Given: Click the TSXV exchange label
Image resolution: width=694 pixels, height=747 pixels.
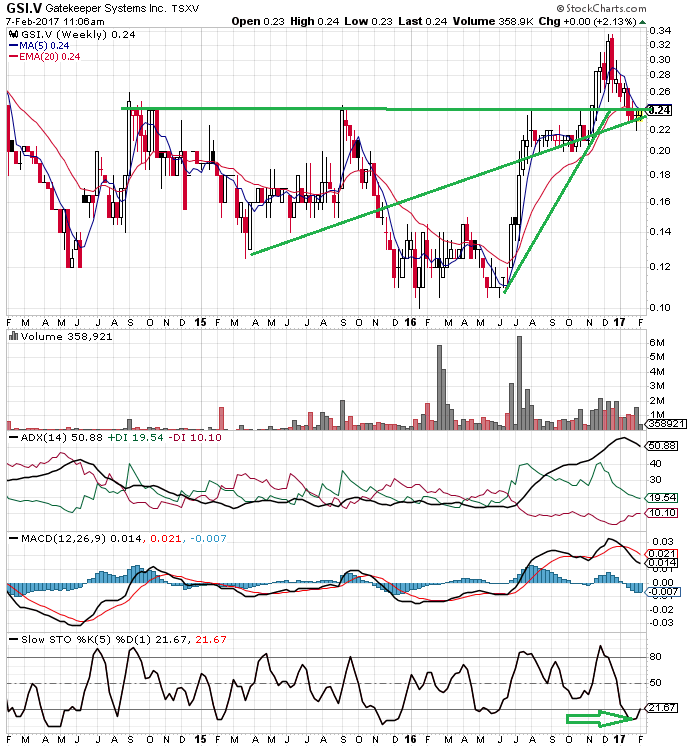Looking at the screenshot, I should (x=185, y=9).
